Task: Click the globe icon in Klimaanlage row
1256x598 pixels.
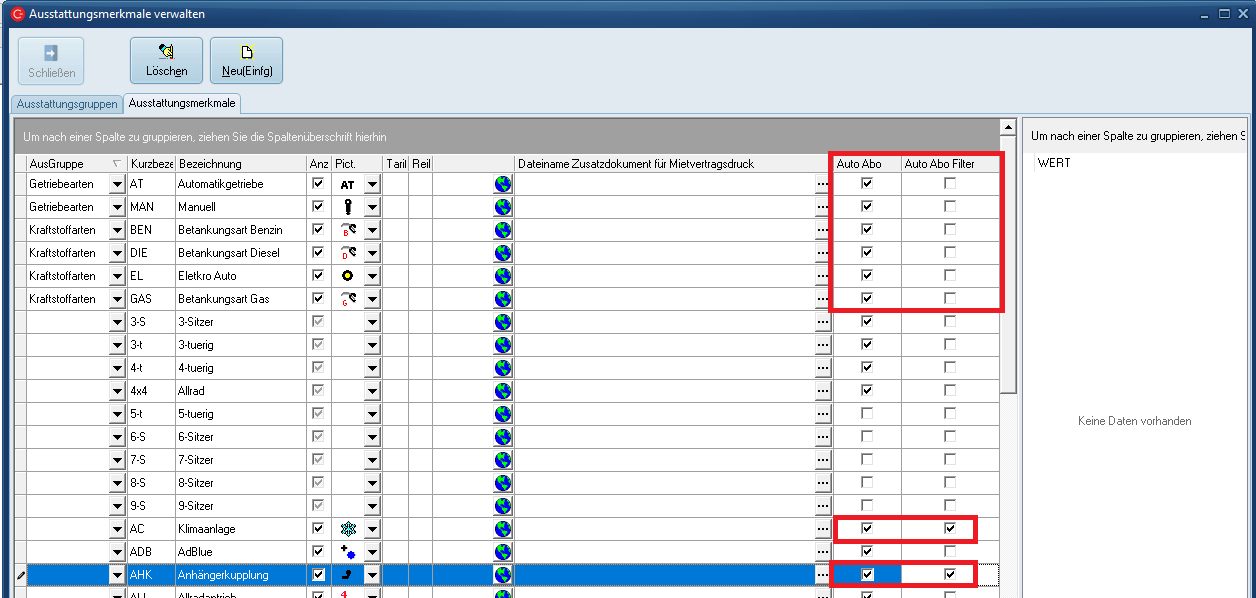Action: [502, 529]
